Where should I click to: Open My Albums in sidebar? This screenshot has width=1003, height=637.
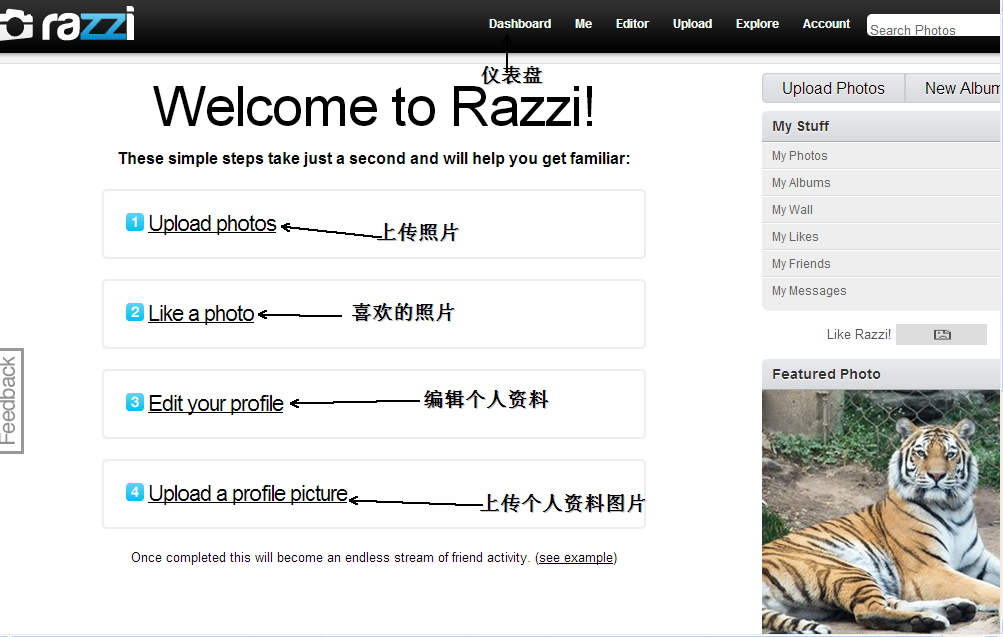click(882, 183)
